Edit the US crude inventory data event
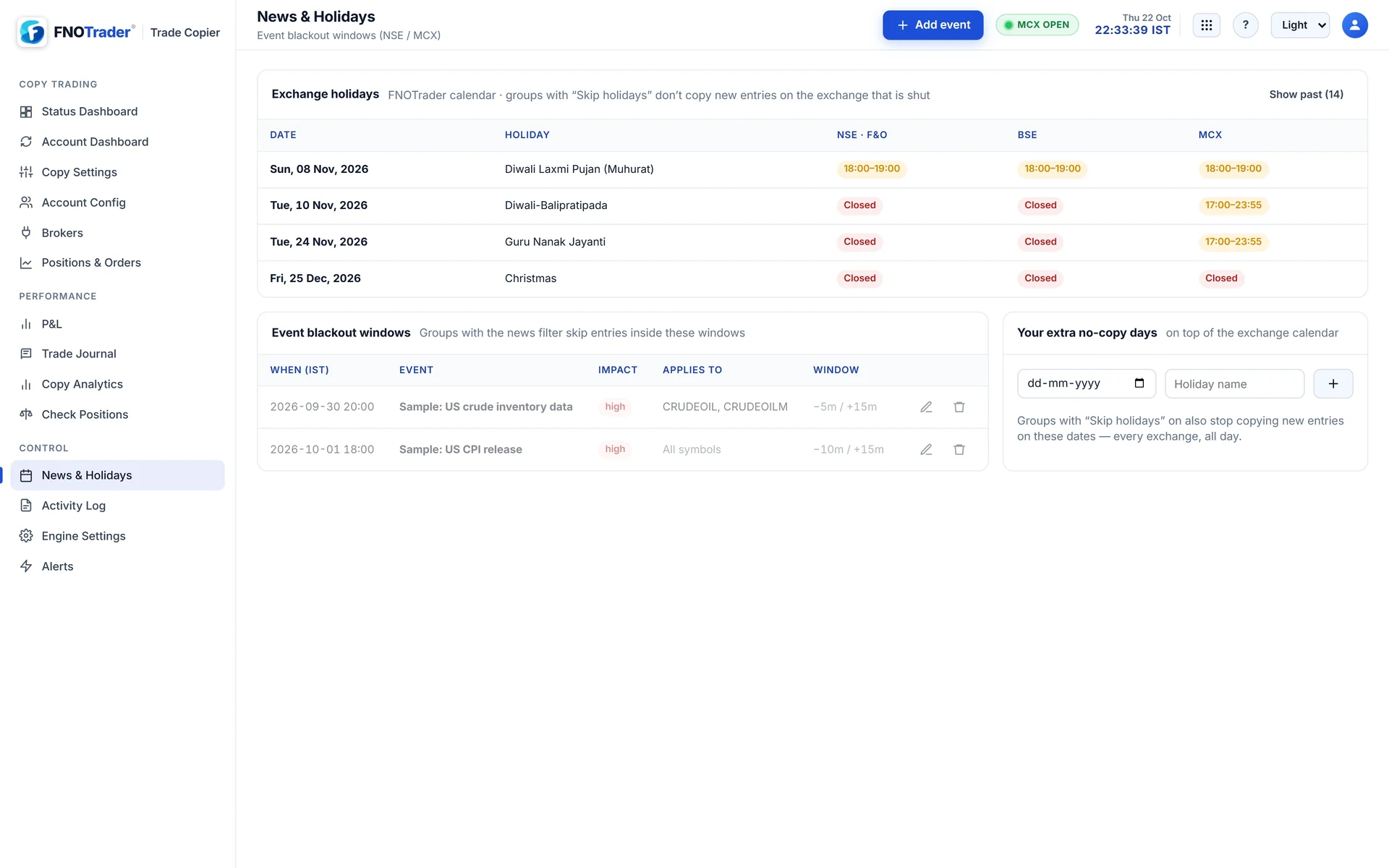Screen dimensions: 1389x868 pos(926,407)
